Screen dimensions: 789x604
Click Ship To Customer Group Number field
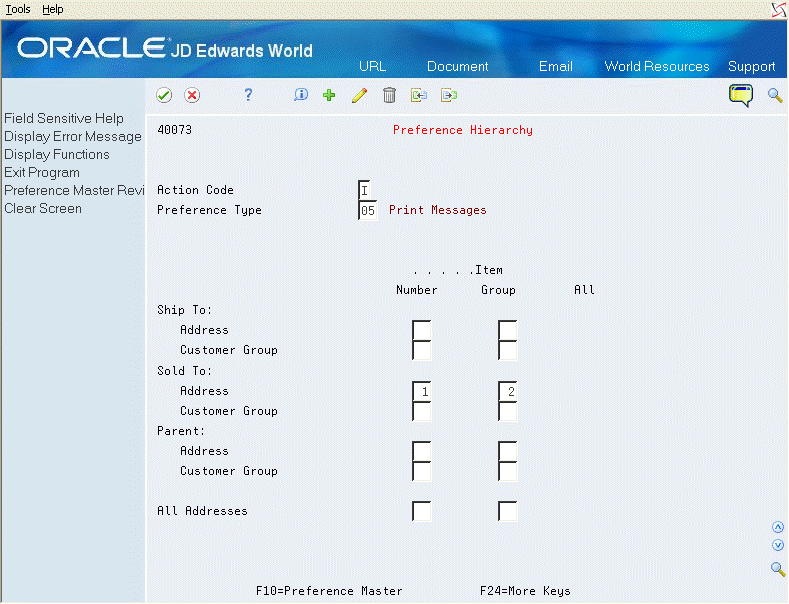[422, 350]
